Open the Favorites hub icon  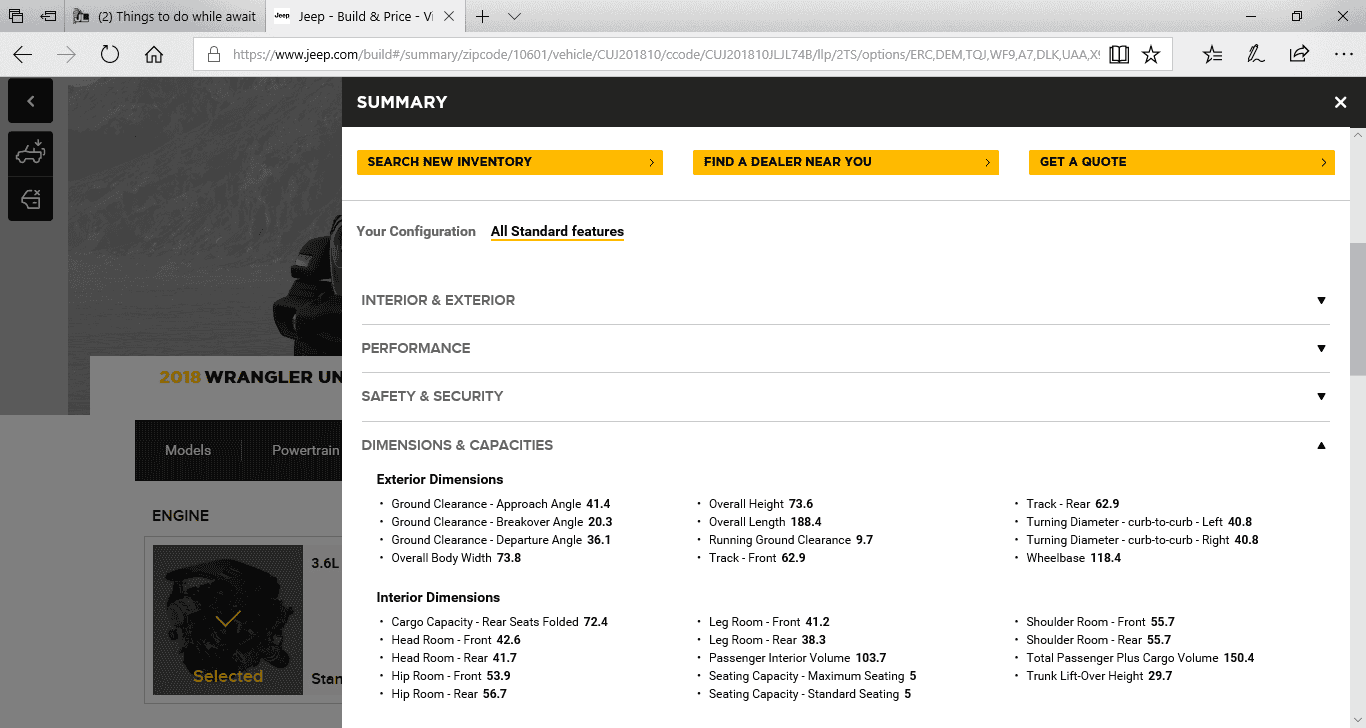(x=1212, y=54)
